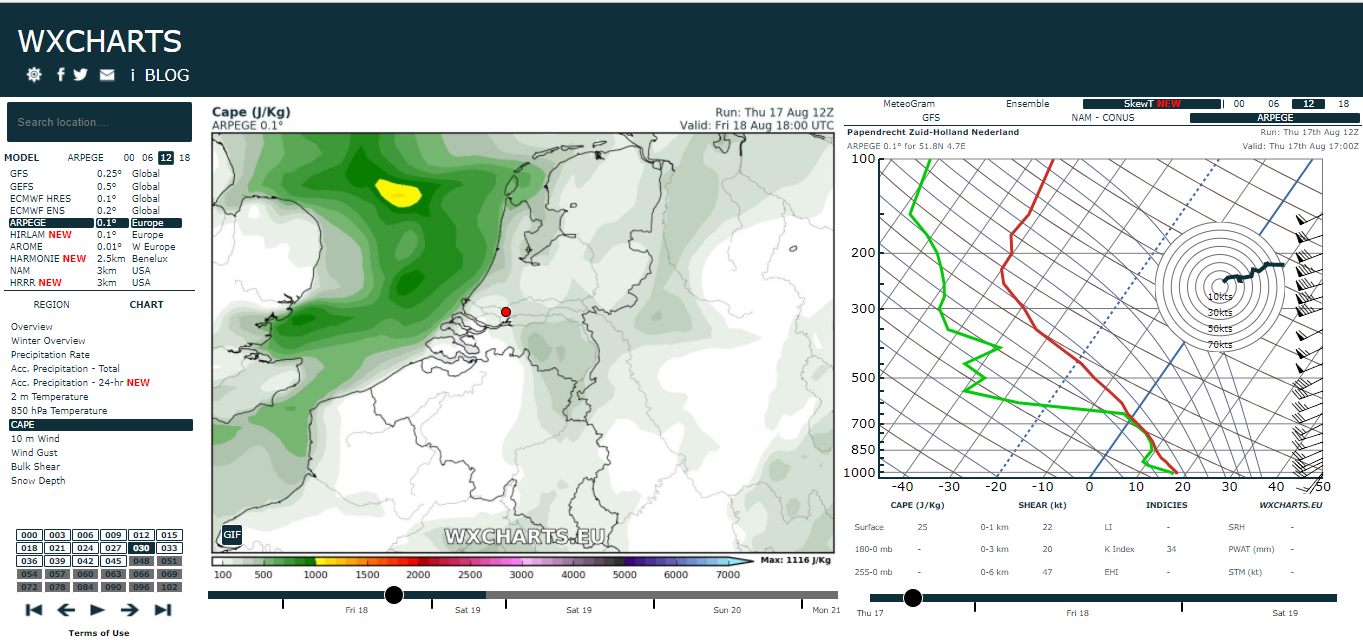Open the BLOG link
Image resolution: width=1363 pixels, height=641 pixels.
click(x=167, y=75)
